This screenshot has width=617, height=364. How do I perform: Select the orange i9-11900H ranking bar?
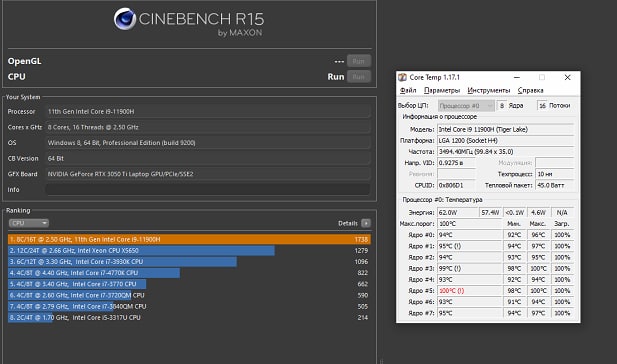(189, 239)
